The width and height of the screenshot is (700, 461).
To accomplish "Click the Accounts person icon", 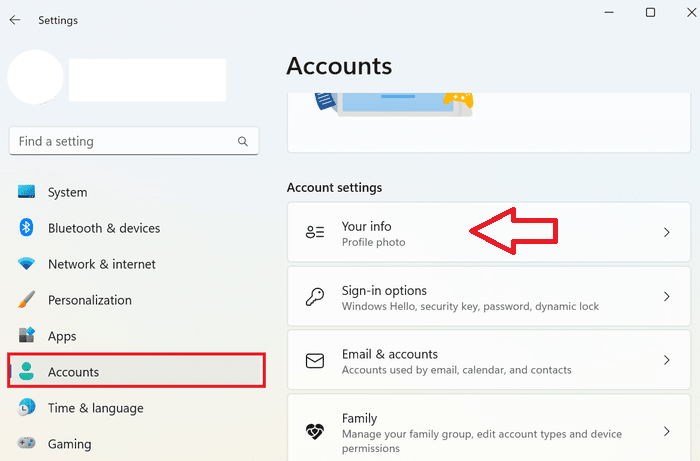I will click(x=26, y=371).
